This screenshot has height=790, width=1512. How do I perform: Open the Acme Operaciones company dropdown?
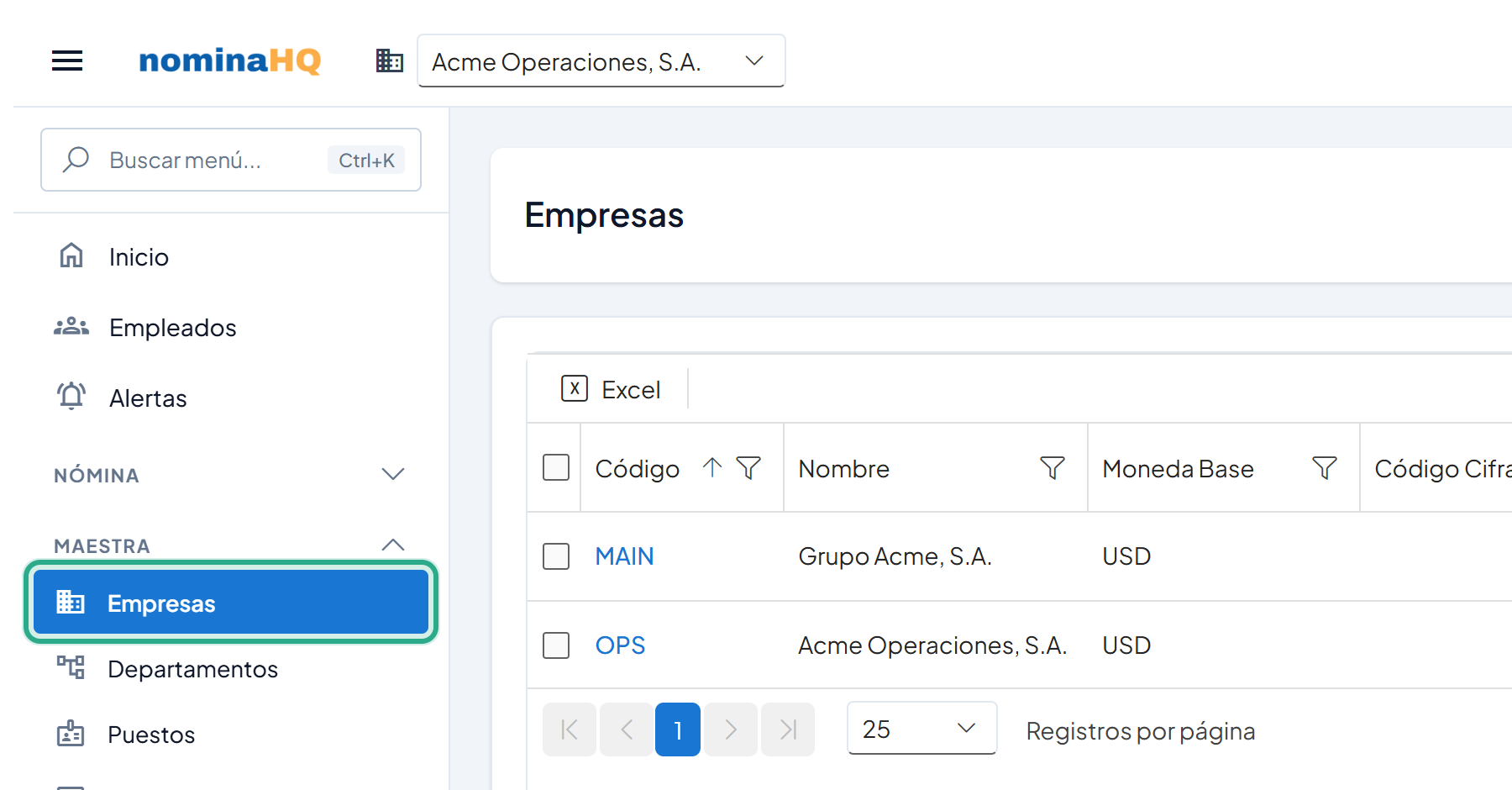(601, 61)
